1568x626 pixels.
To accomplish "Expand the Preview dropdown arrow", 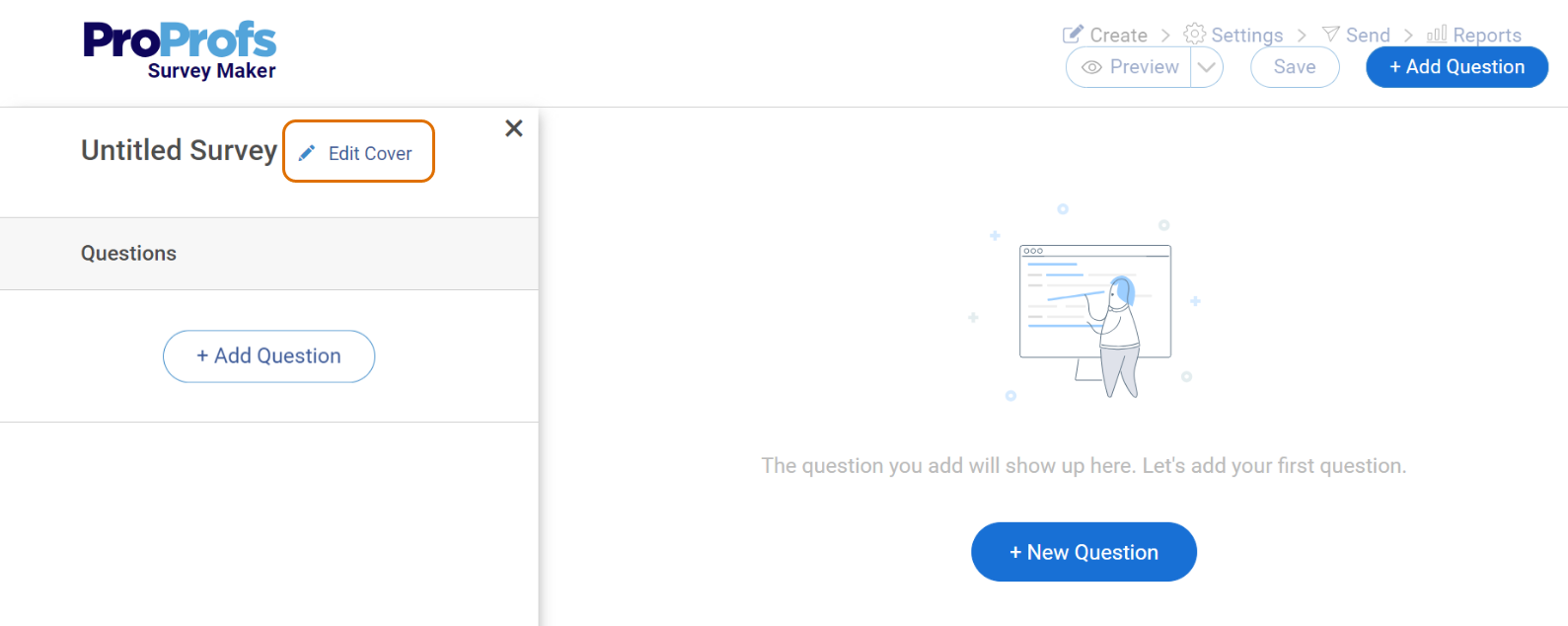I will pyautogui.click(x=1207, y=67).
